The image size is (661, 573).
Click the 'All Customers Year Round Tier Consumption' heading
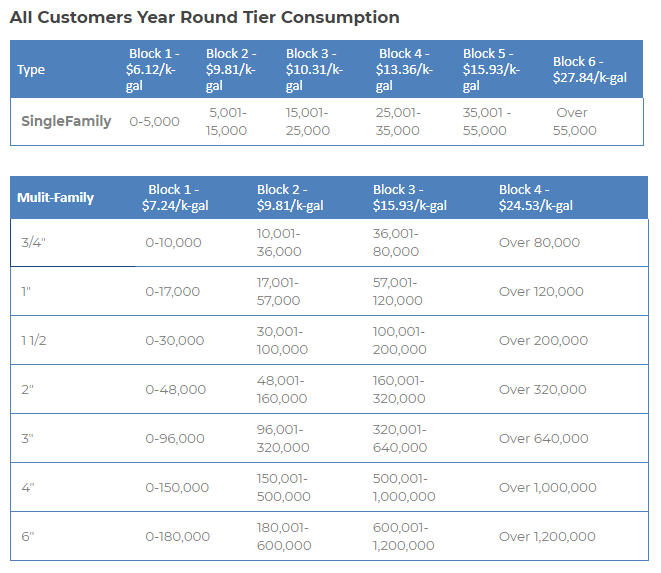pos(204,17)
